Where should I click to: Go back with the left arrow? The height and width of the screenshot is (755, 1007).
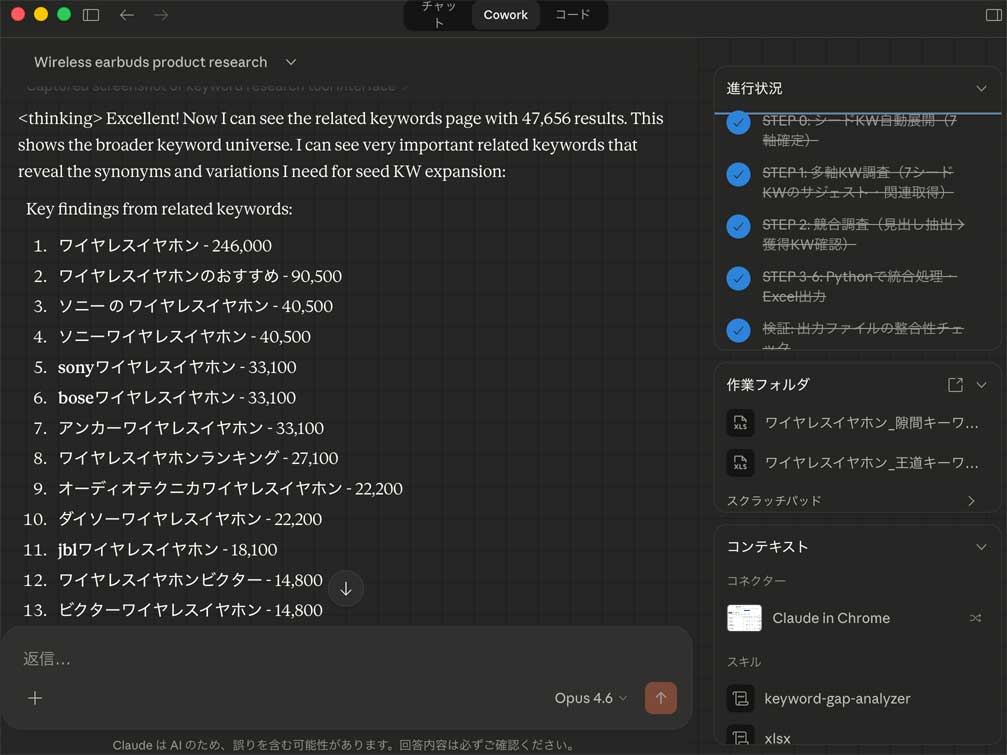pos(126,15)
